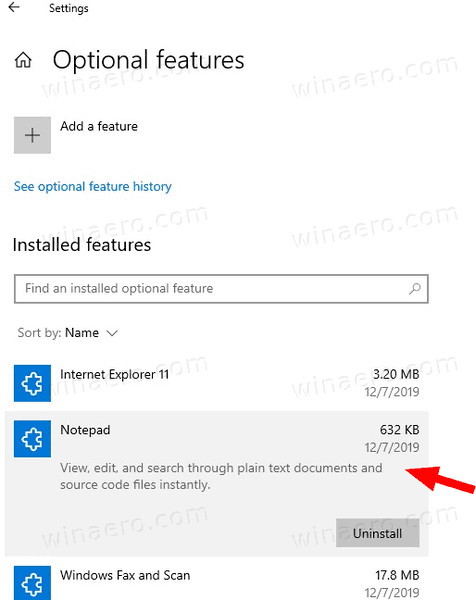Click the 632 KB Notepad size label

point(399,429)
